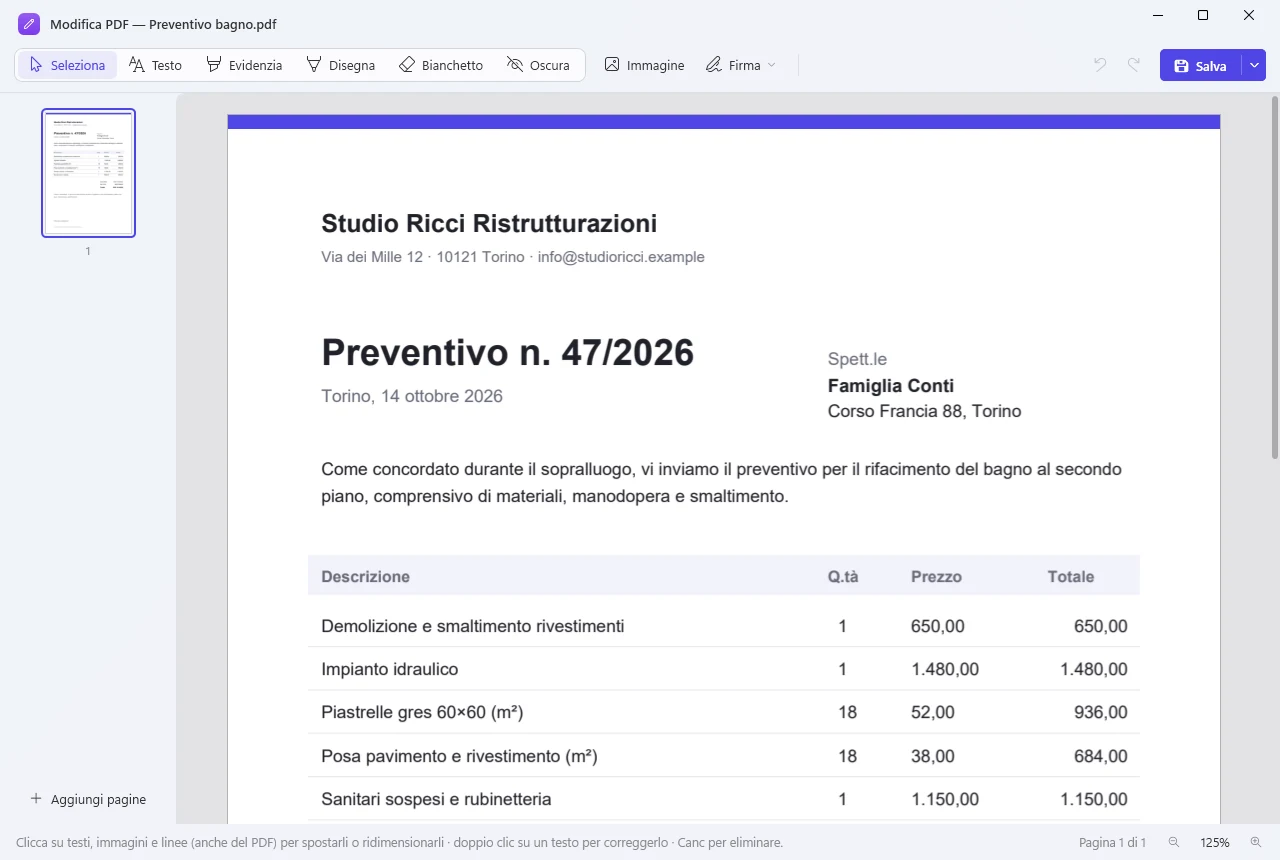Viewport: 1280px width, 860px height.
Task: Click the total 936,00 cell
Action: tap(1101, 712)
